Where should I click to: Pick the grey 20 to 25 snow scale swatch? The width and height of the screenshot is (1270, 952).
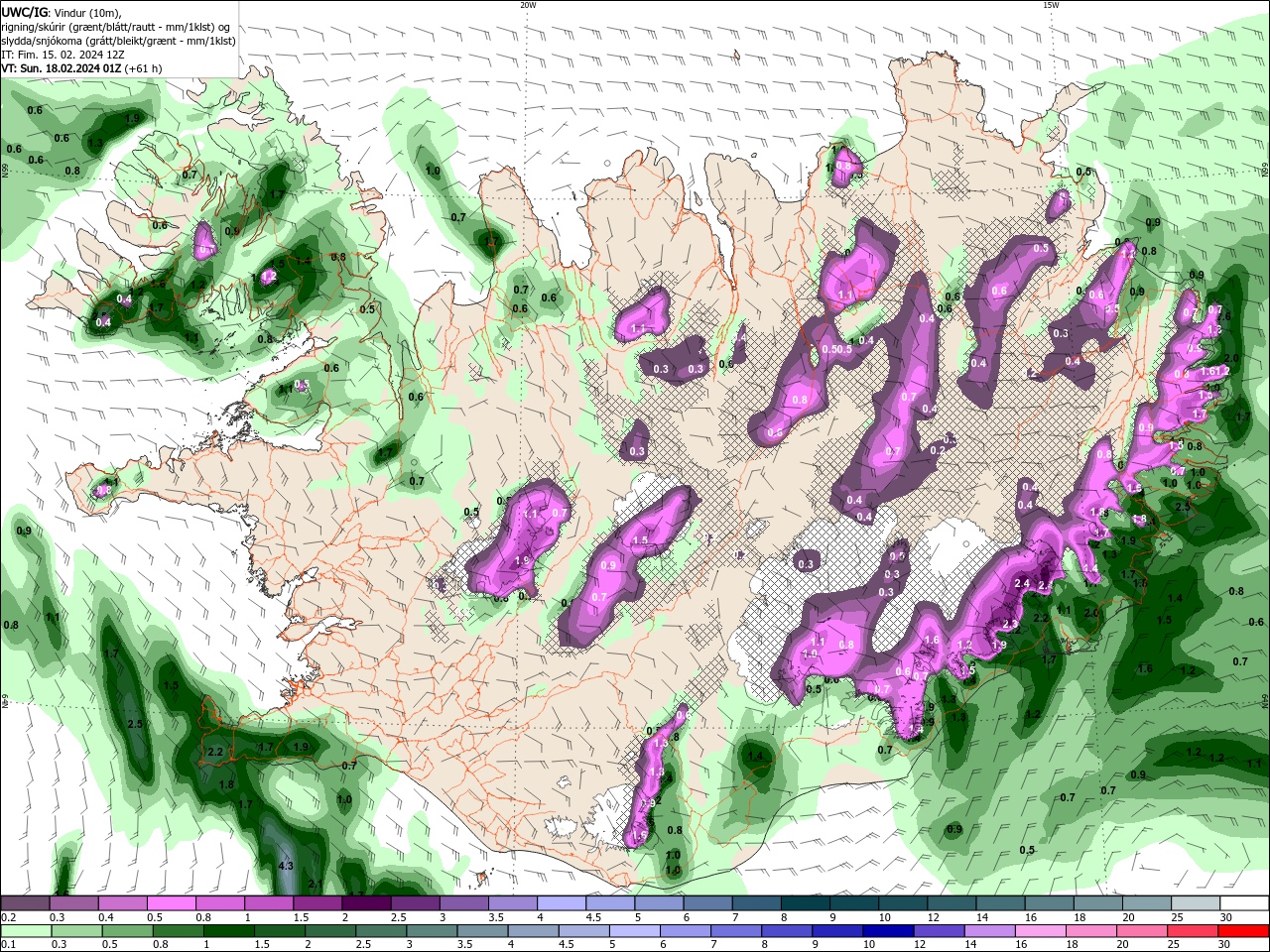click(x=1145, y=903)
